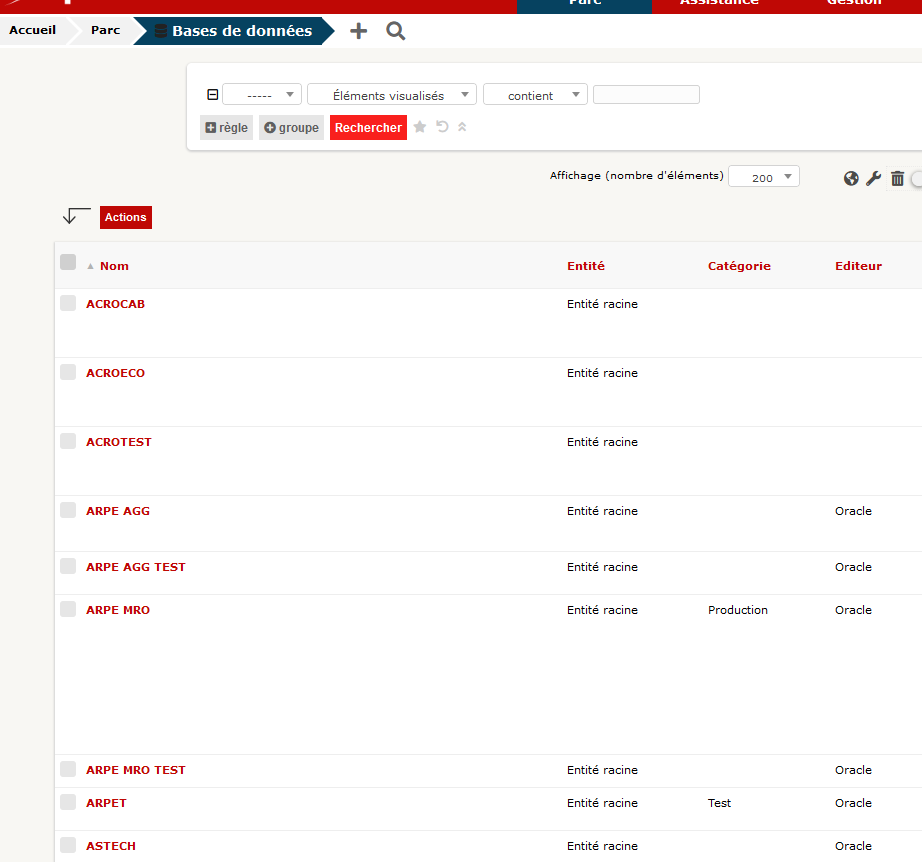Open the web export globe icon

tap(851, 177)
